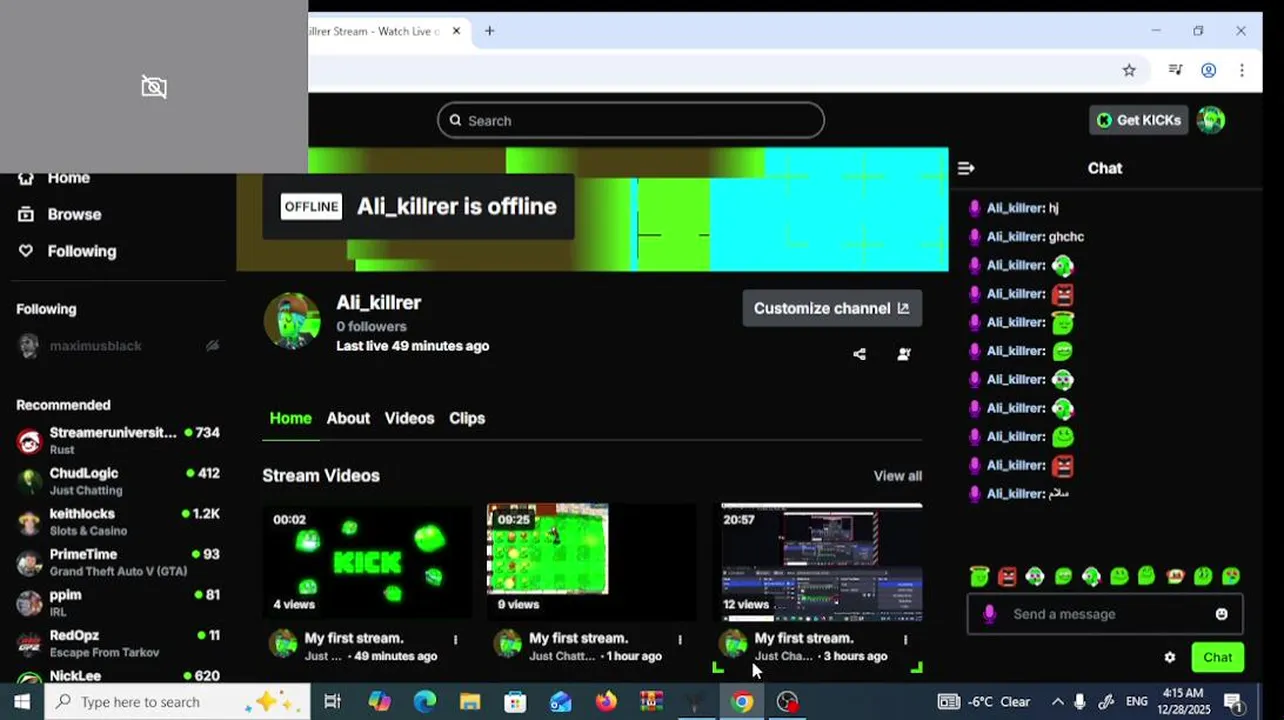
Task: Open Firefox from the taskbar
Action: 606,702
